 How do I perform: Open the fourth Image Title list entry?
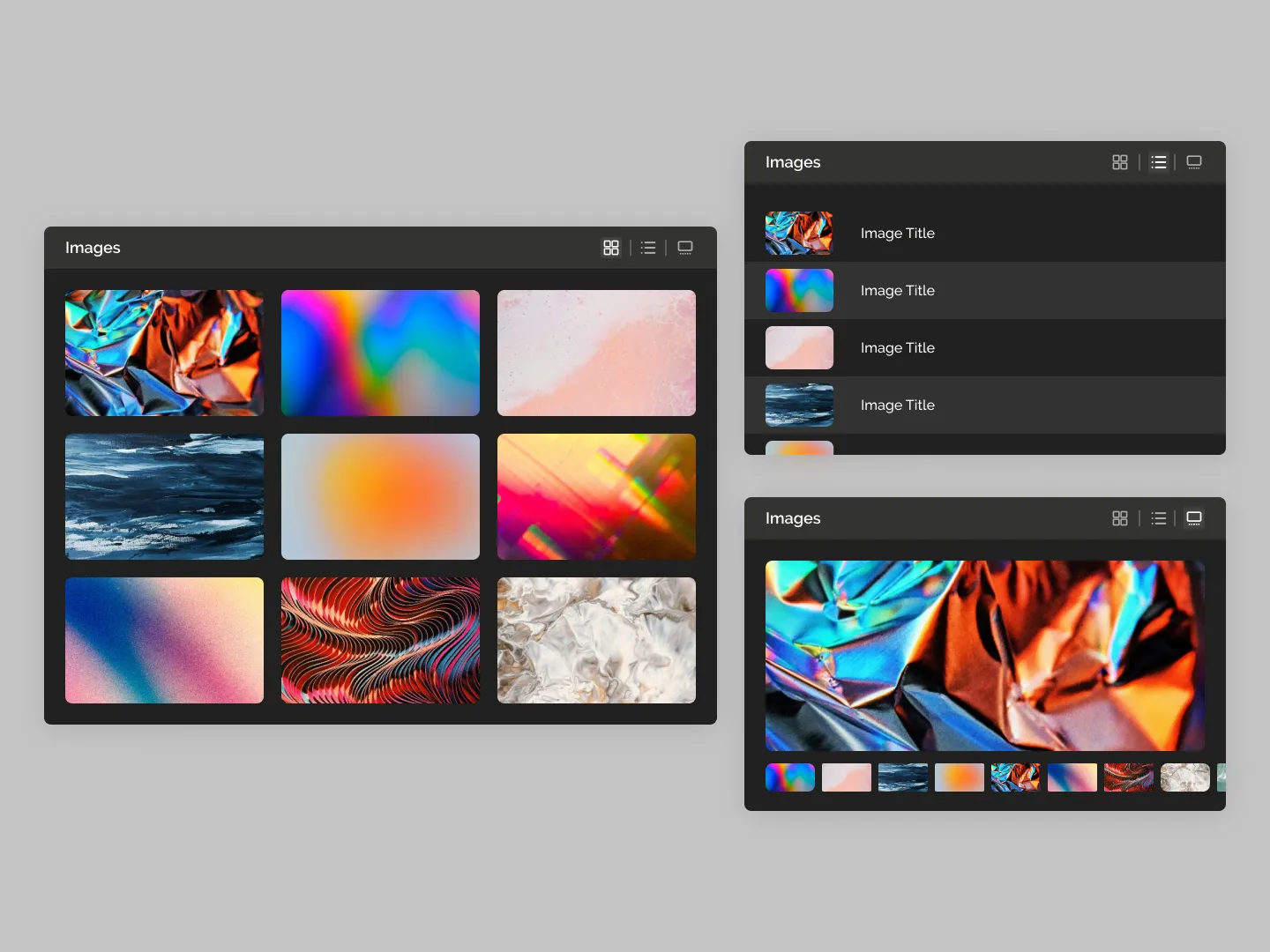point(985,405)
